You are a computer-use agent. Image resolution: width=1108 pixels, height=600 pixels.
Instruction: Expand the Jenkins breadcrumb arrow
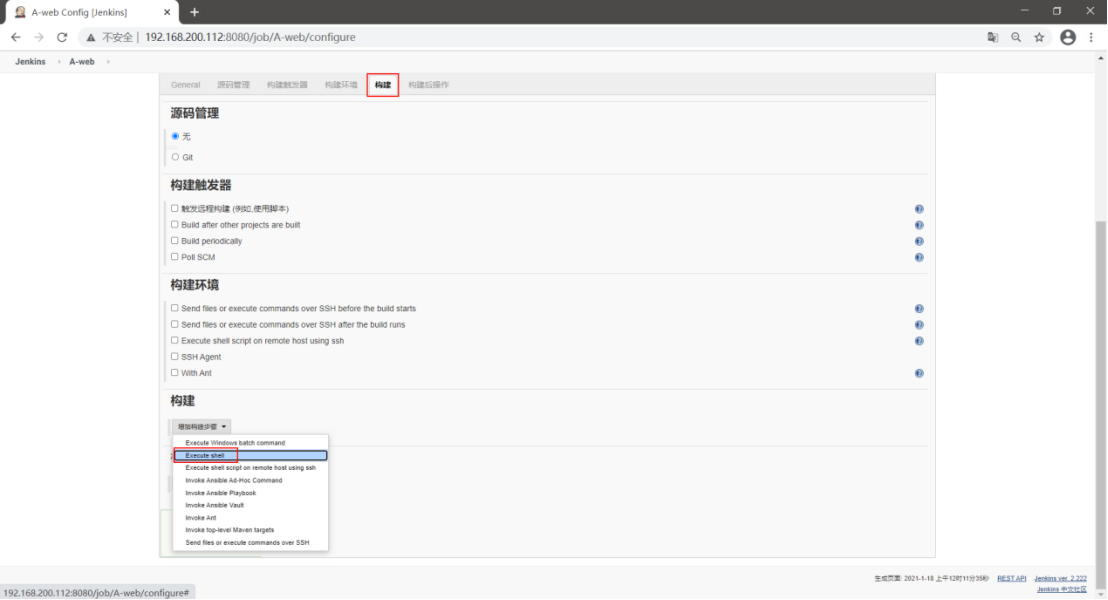[59, 62]
